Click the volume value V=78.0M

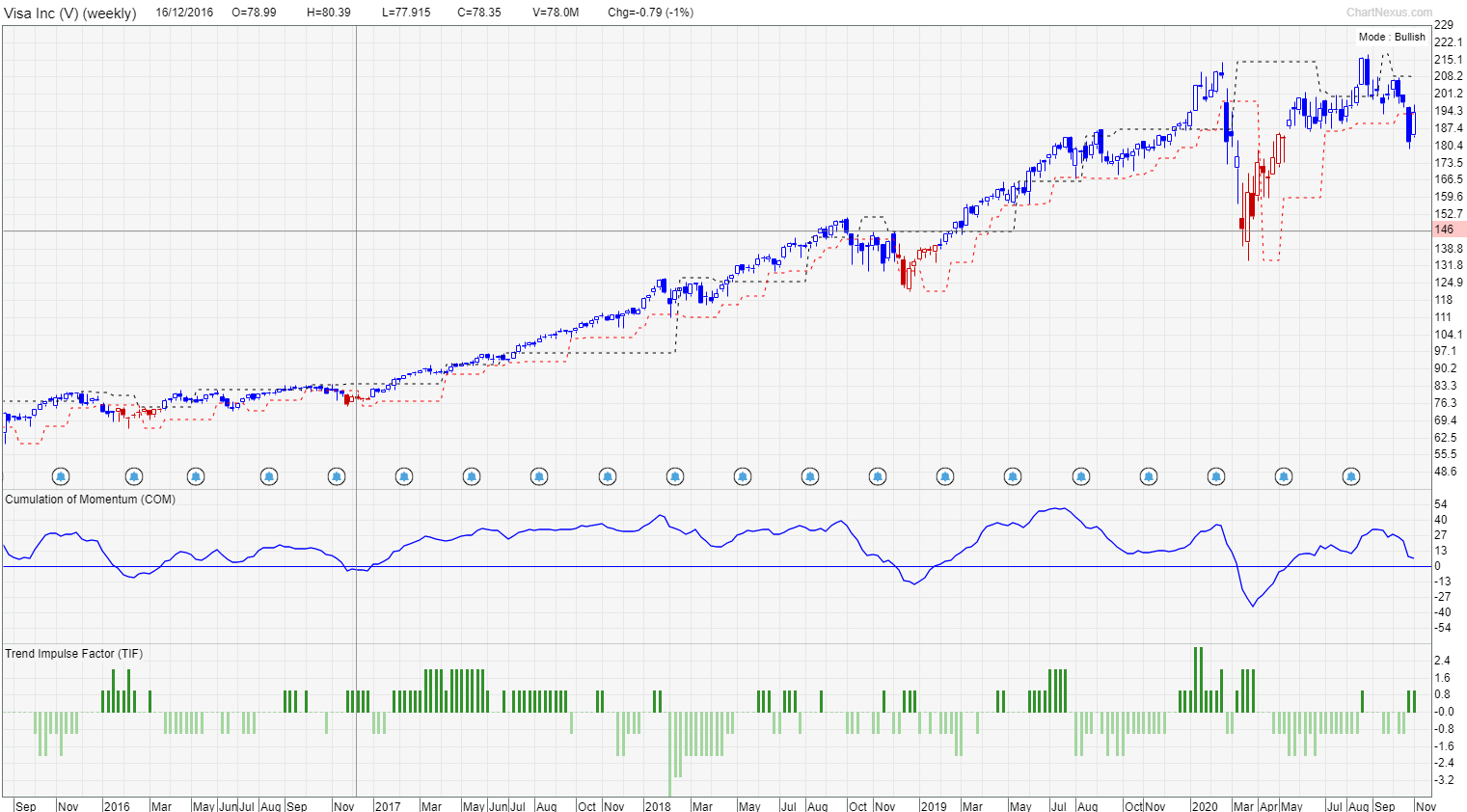556,13
